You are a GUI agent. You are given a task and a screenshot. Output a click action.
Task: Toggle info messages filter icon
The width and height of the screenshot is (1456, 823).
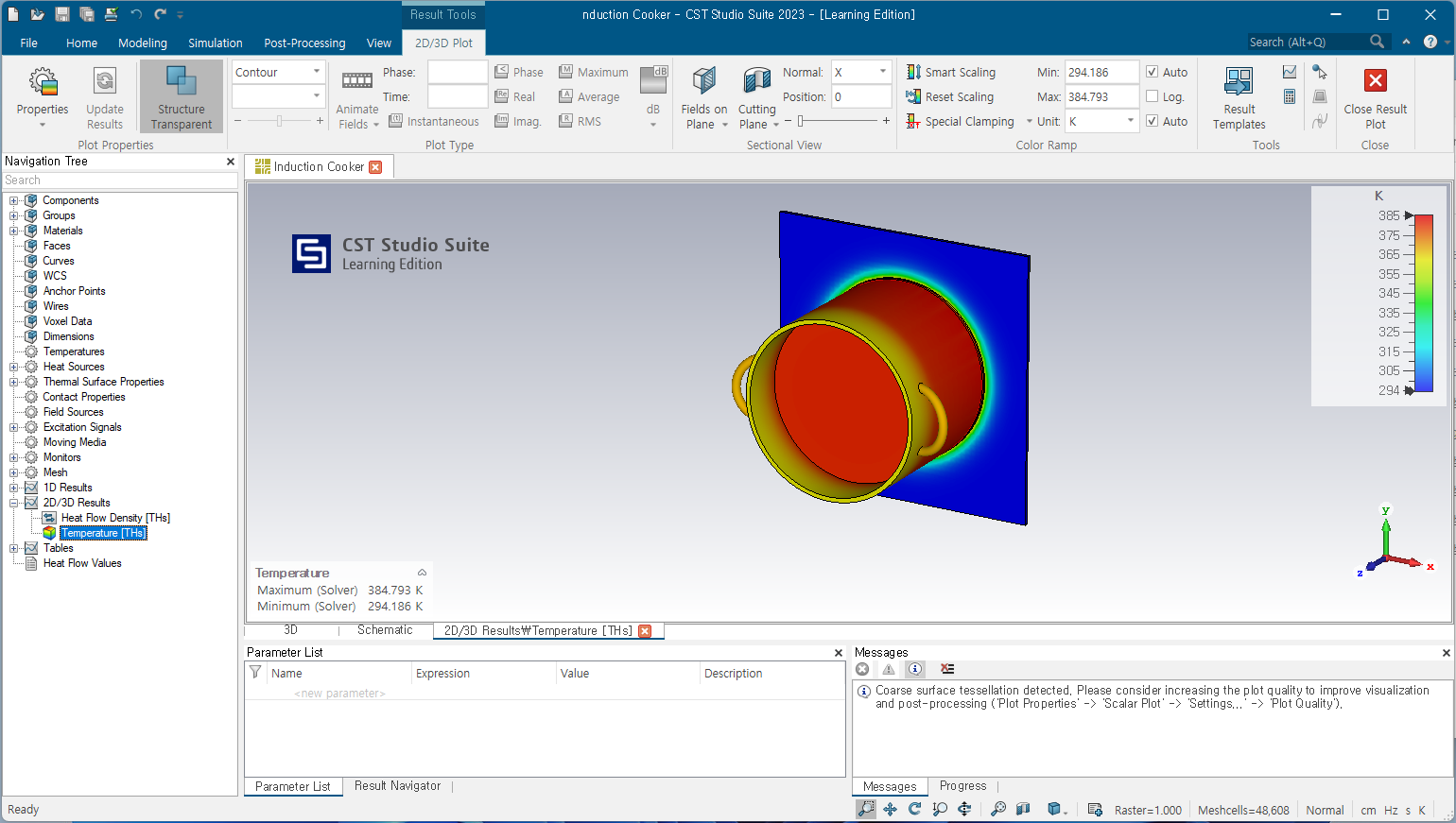point(915,669)
